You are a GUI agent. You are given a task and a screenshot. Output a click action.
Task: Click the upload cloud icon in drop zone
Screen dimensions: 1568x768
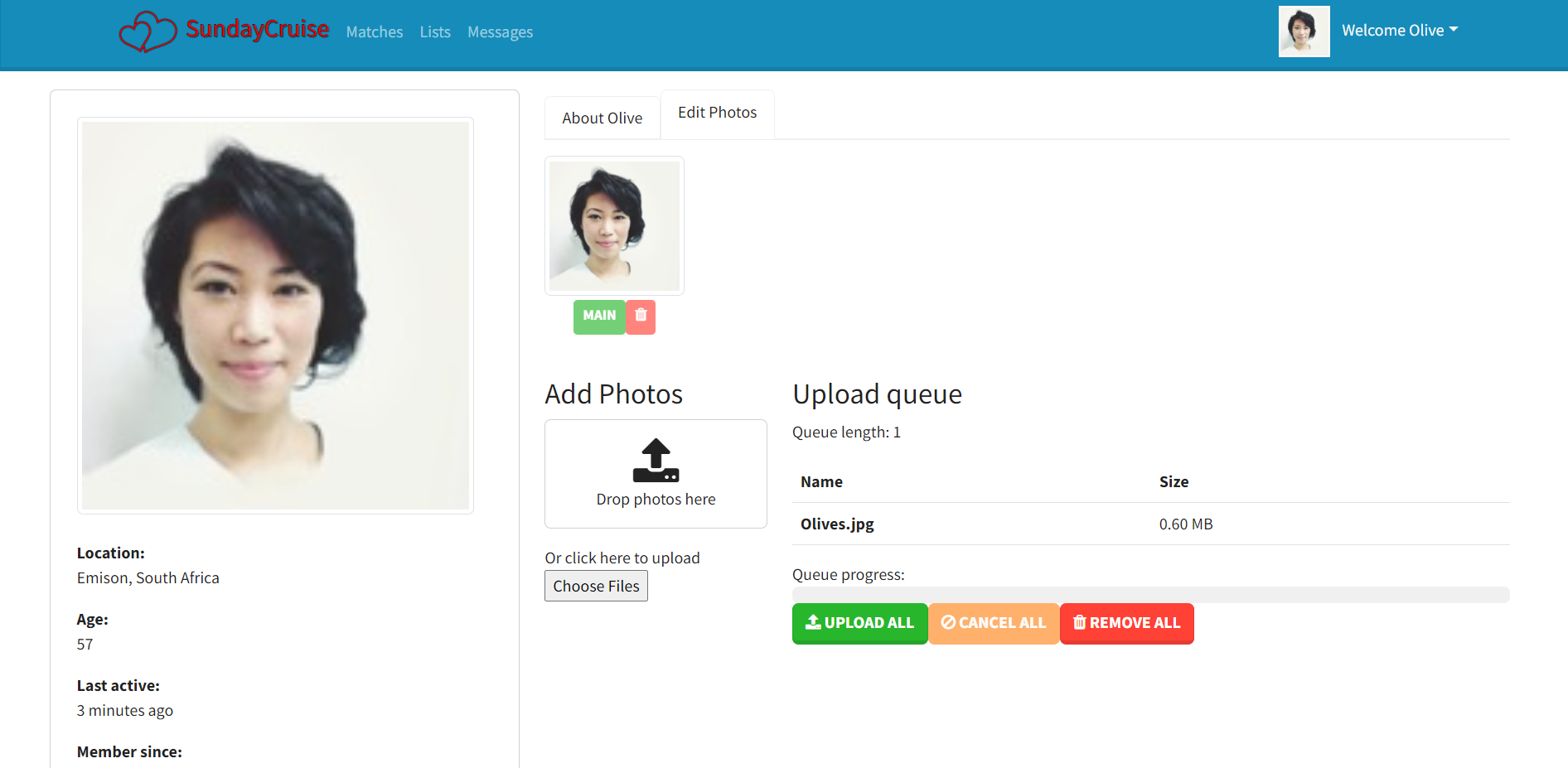click(x=655, y=461)
